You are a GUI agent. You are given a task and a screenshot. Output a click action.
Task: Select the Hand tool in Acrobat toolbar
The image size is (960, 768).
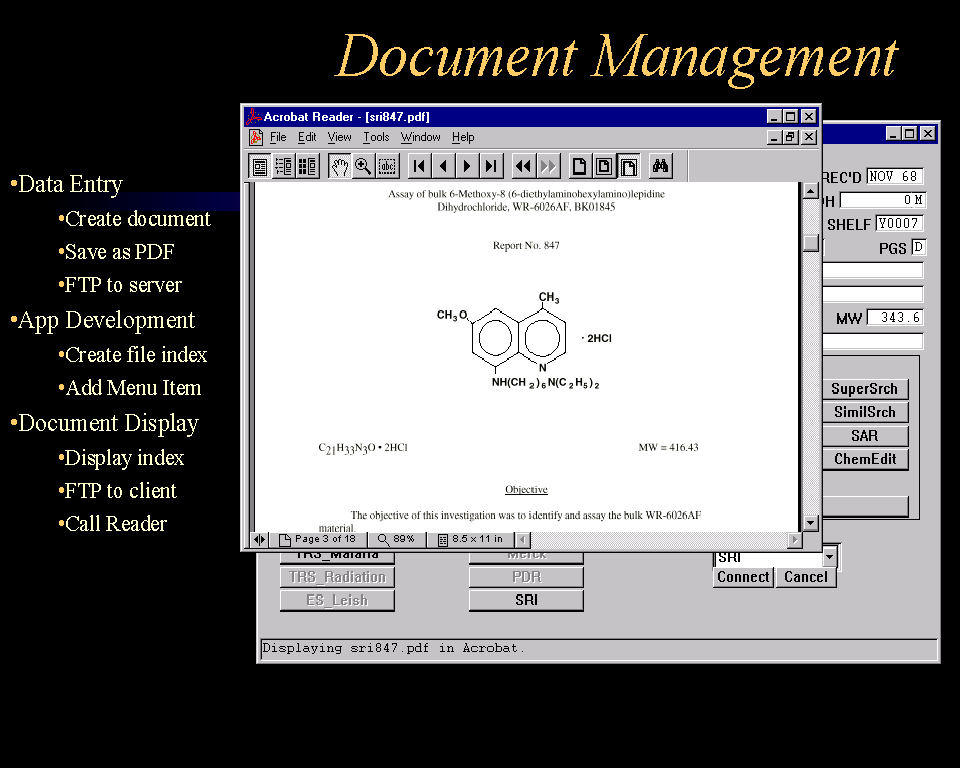pyautogui.click(x=340, y=166)
